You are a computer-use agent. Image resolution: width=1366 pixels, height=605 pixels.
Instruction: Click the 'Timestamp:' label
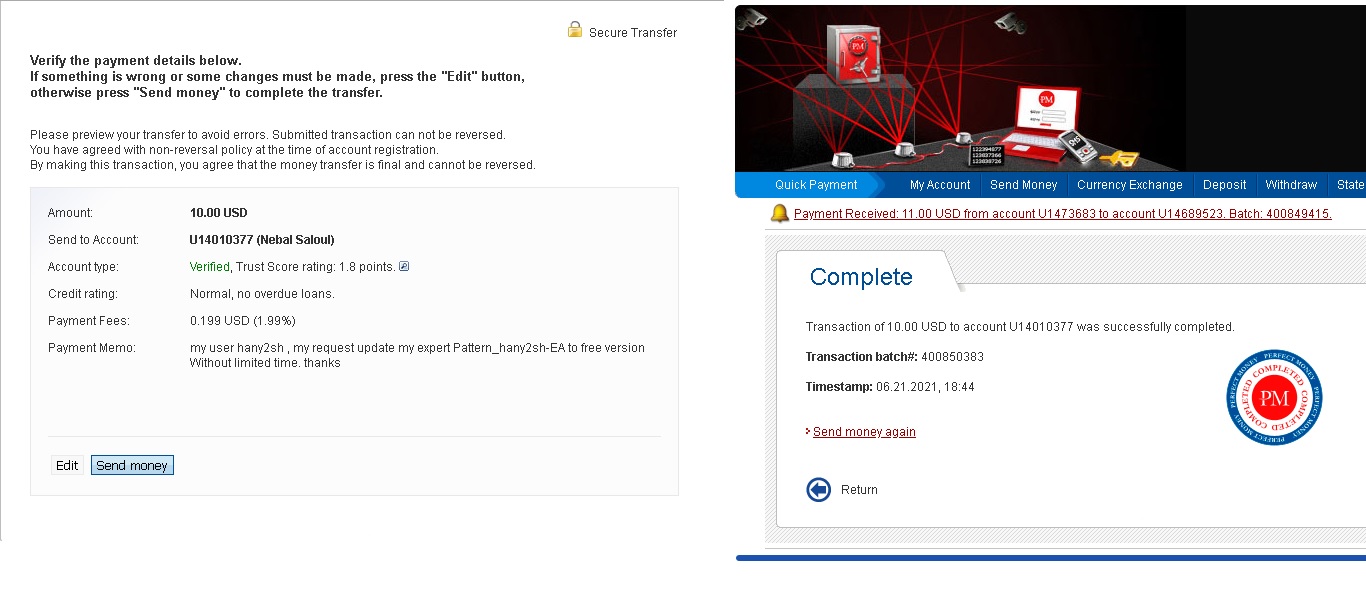pos(839,387)
